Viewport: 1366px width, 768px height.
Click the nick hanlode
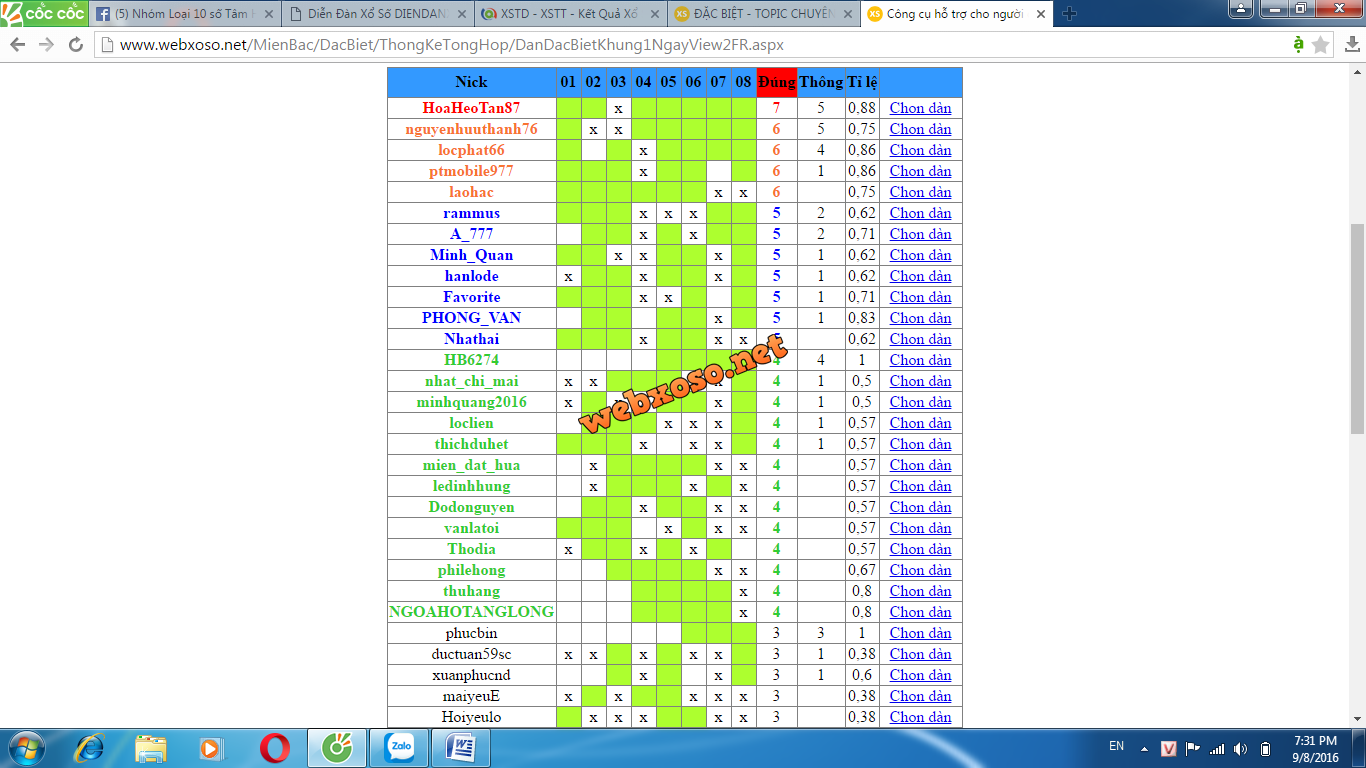(x=471, y=276)
